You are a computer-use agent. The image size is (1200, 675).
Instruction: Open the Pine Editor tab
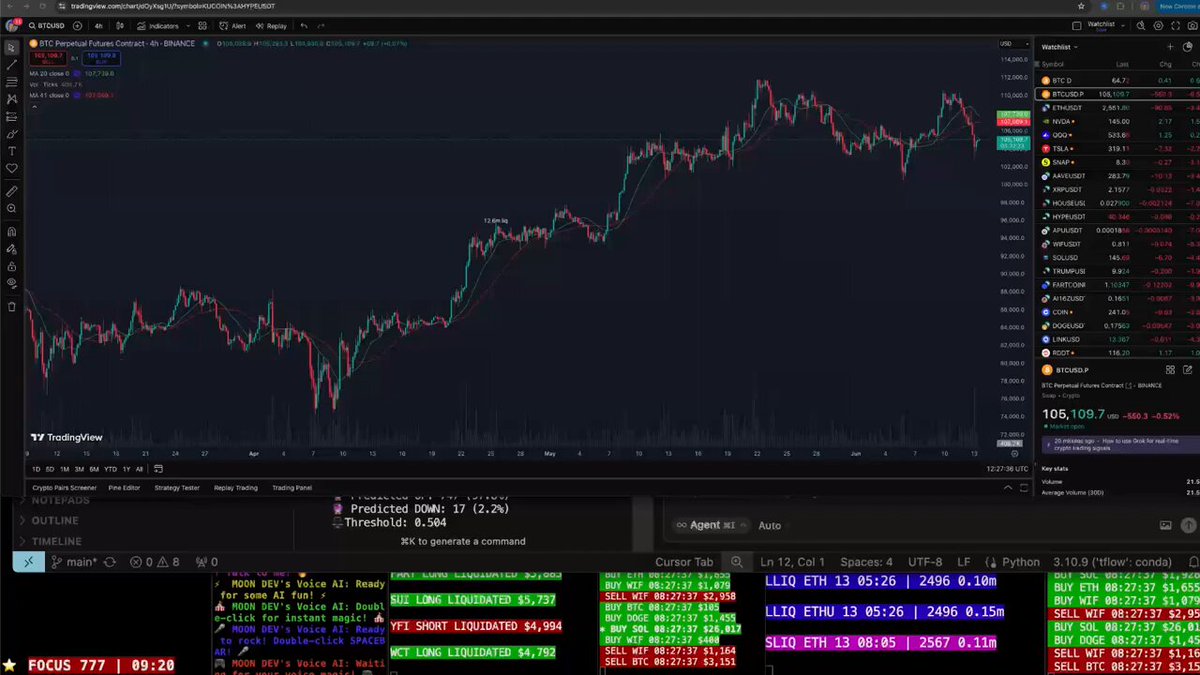coord(125,488)
